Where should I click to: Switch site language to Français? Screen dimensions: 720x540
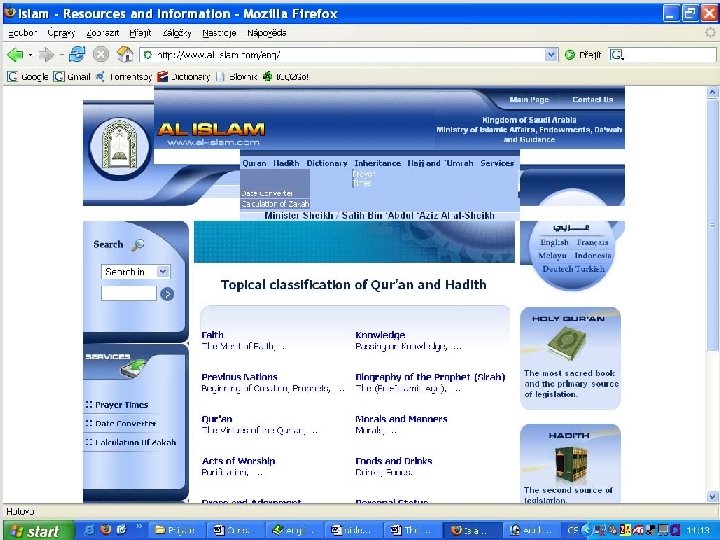(x=592, y=242)
